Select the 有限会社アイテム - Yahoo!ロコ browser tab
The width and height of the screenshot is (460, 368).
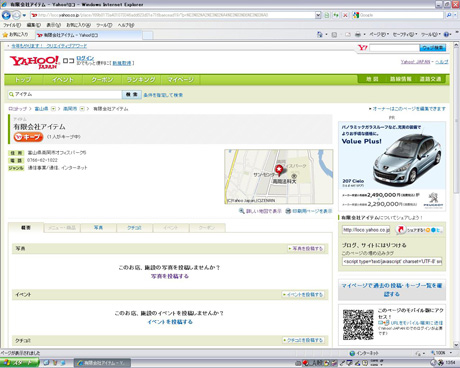[88, 35]
